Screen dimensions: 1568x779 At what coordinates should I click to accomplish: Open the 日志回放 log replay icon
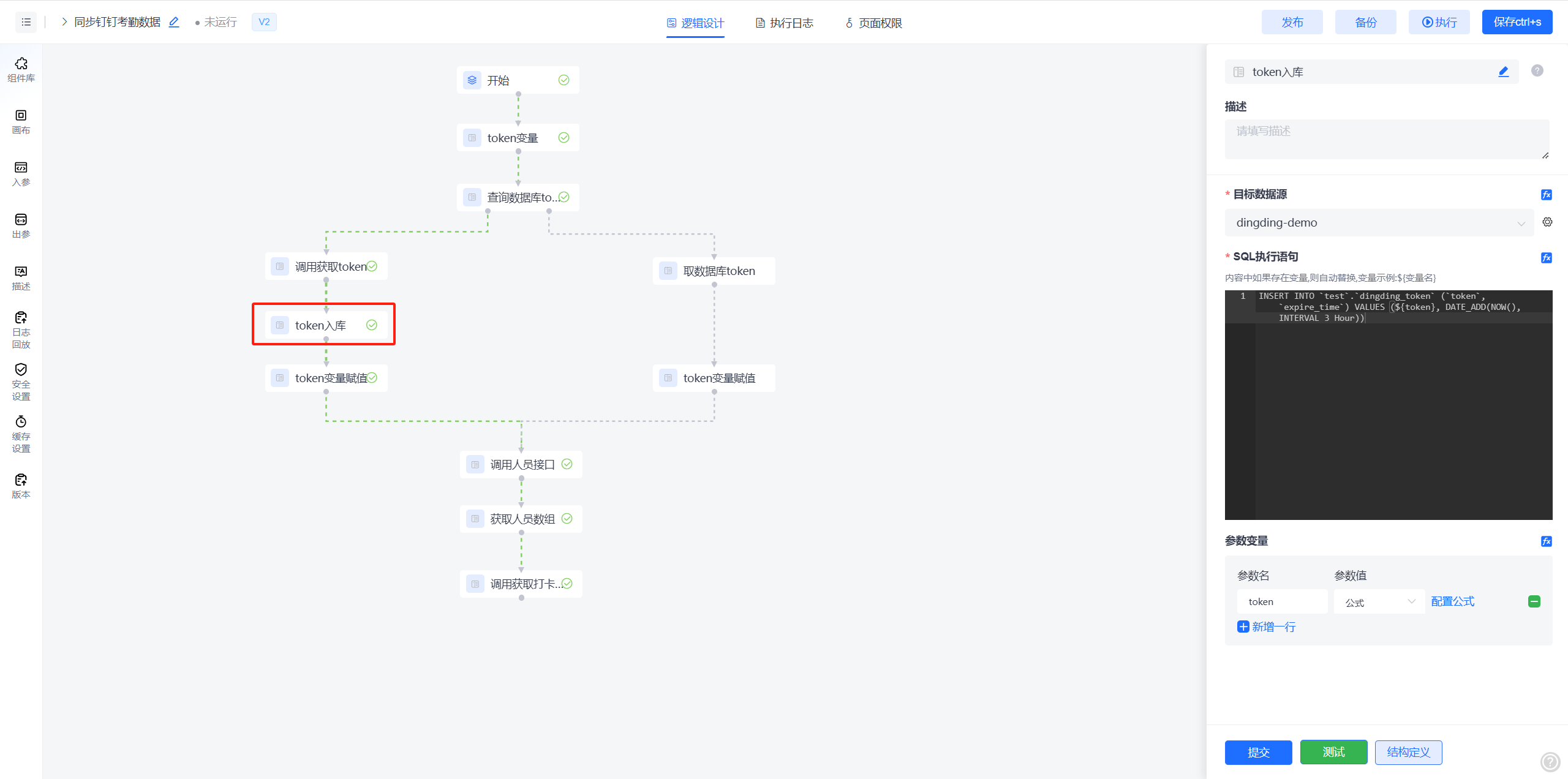(x=21, y=329)
